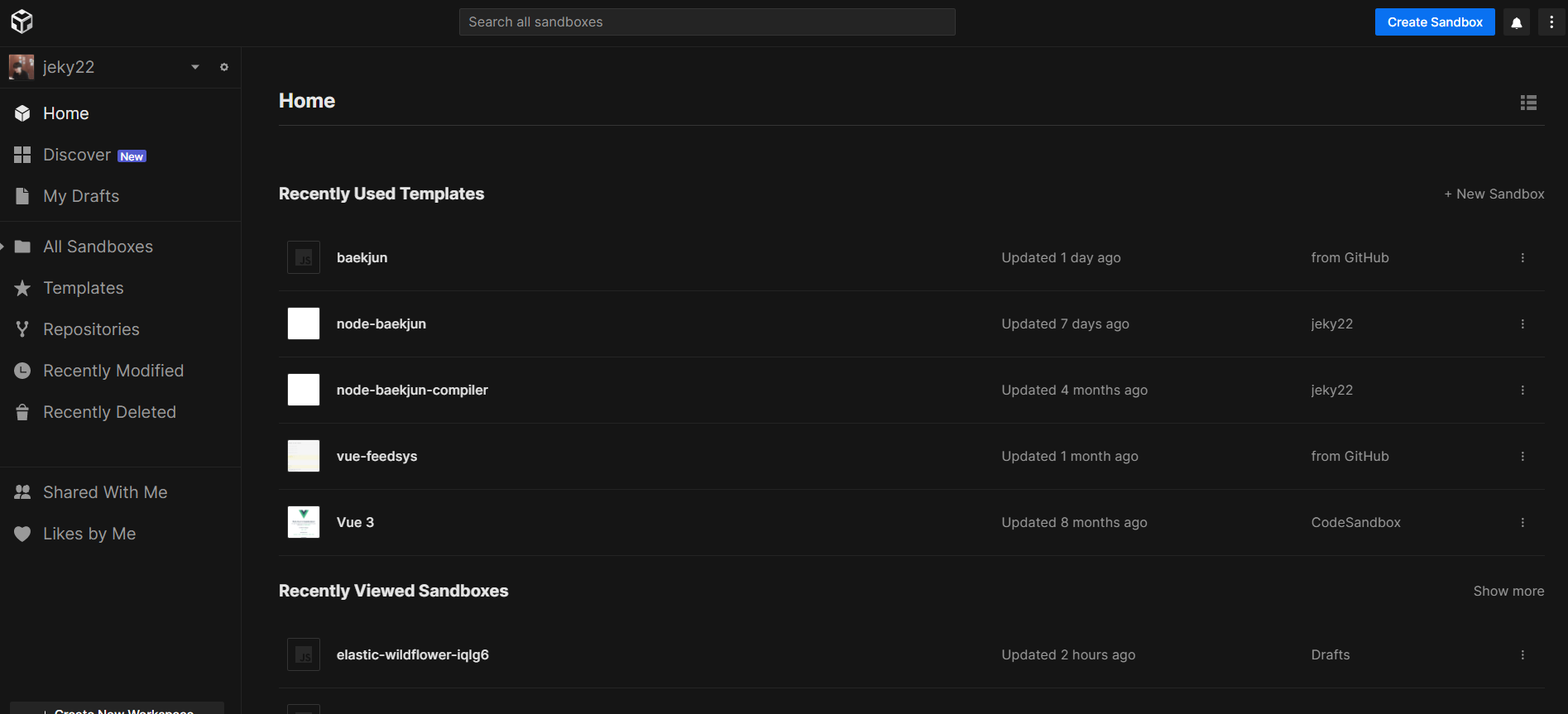1568x714 pixels.
Task: Click the Likes by Me heart icon
Action: pyautogui.click(x=22, y=534)
